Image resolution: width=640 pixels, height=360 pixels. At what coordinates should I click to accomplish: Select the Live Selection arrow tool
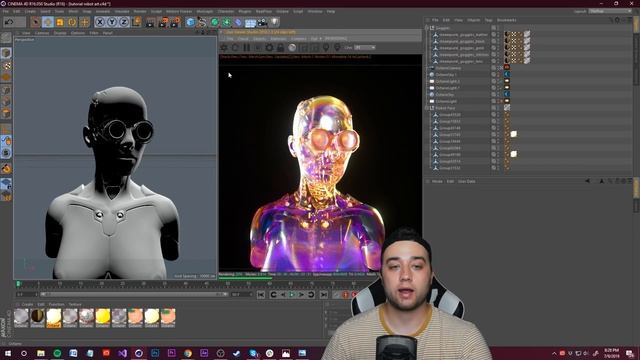[x=36, y=22]
